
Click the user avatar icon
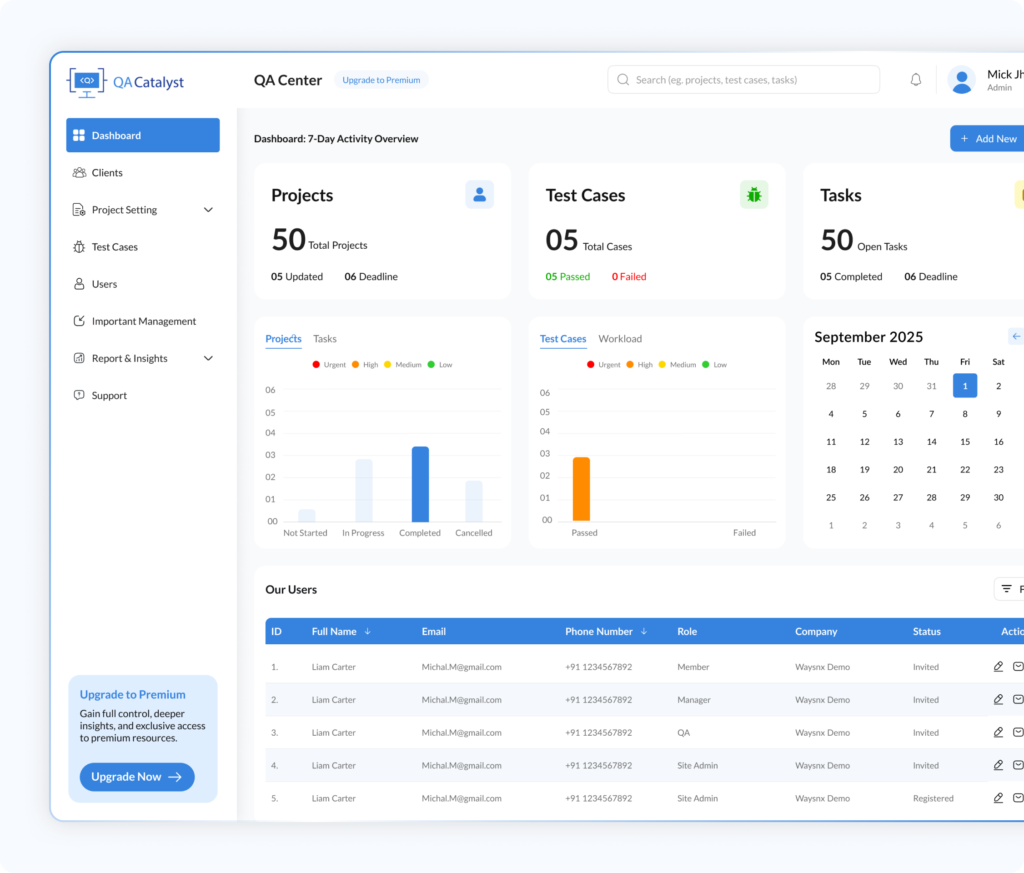pos(961,80)
